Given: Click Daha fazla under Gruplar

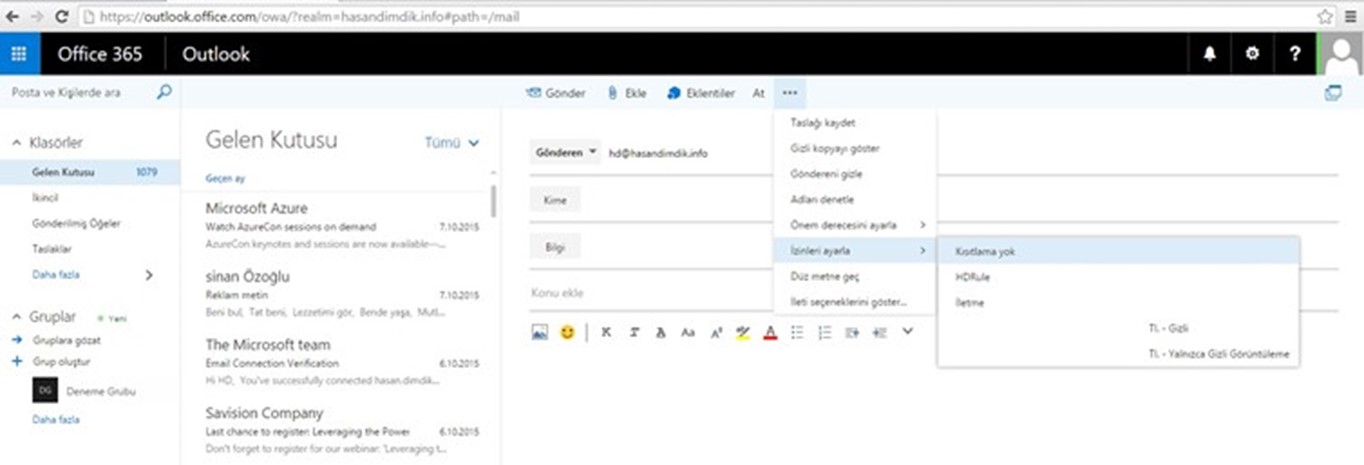Looking at the screenshot, I should [56, 420].
